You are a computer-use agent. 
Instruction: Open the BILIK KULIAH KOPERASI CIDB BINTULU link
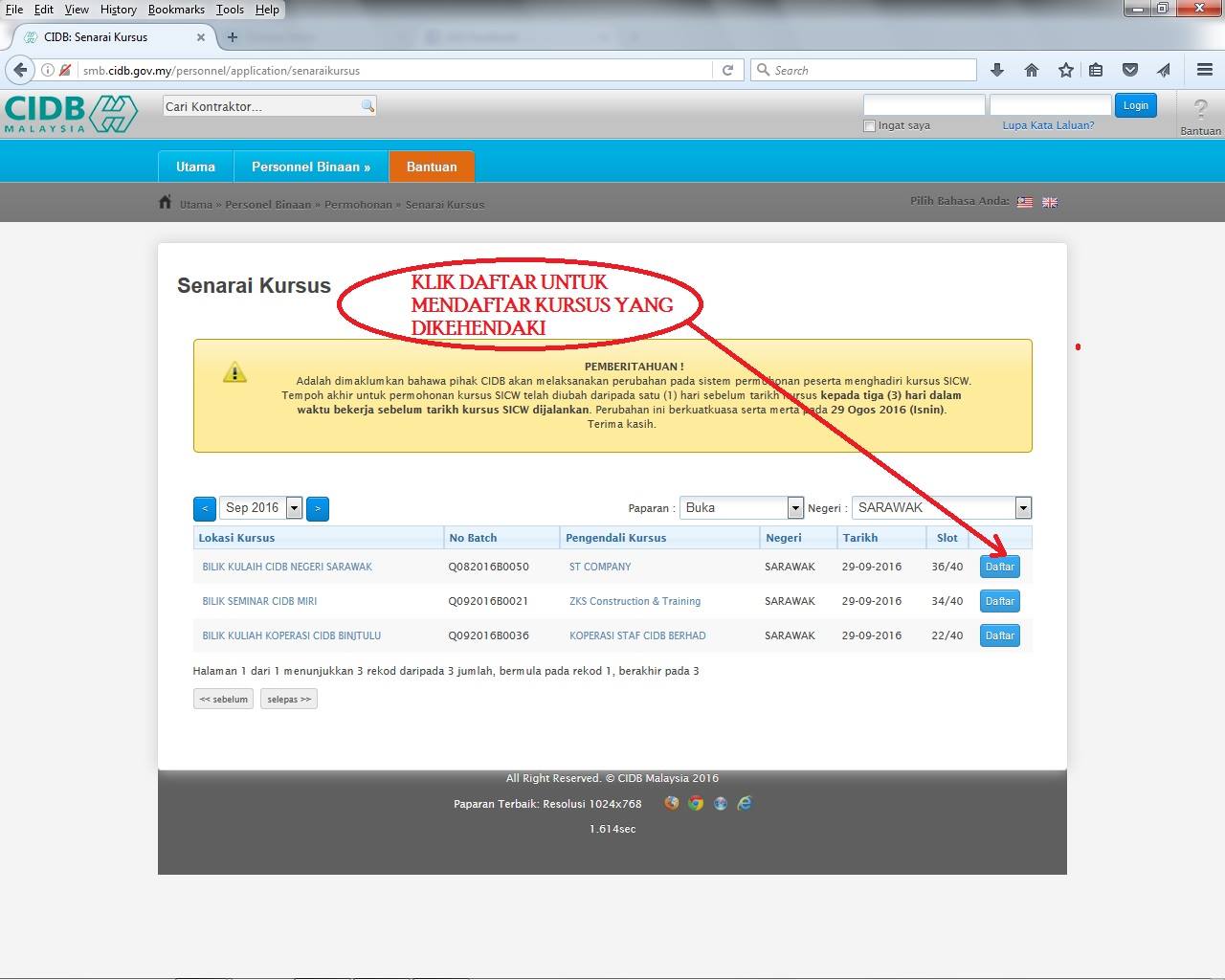tap(292, 635)
